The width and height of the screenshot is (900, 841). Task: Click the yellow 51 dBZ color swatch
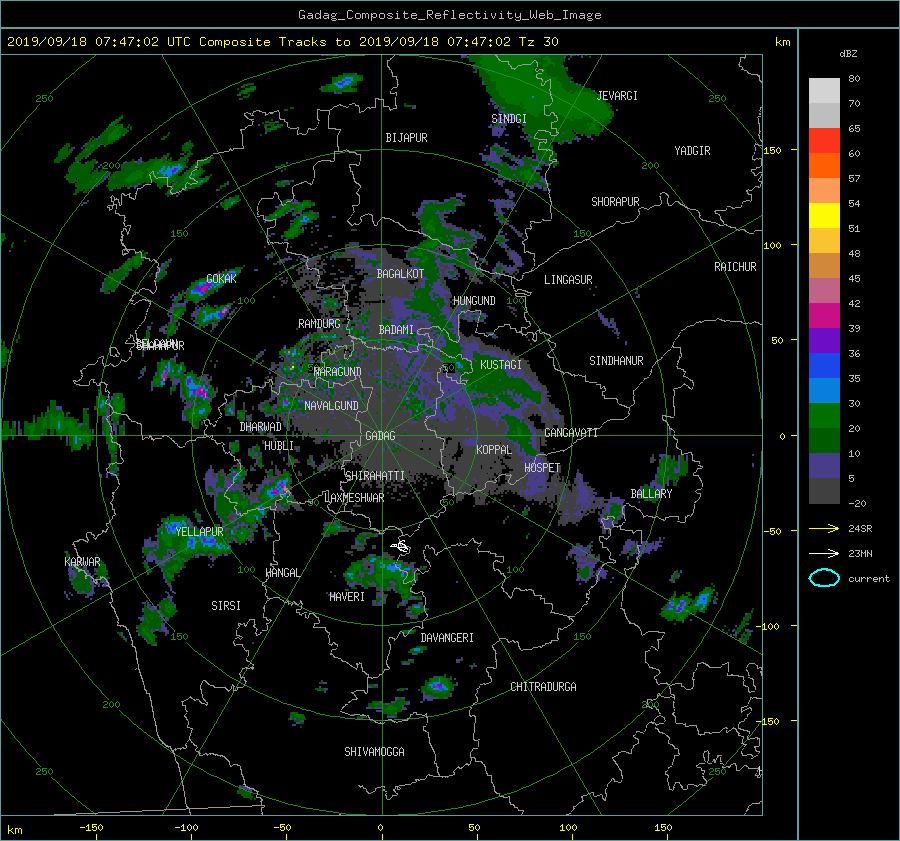(824, 215)
